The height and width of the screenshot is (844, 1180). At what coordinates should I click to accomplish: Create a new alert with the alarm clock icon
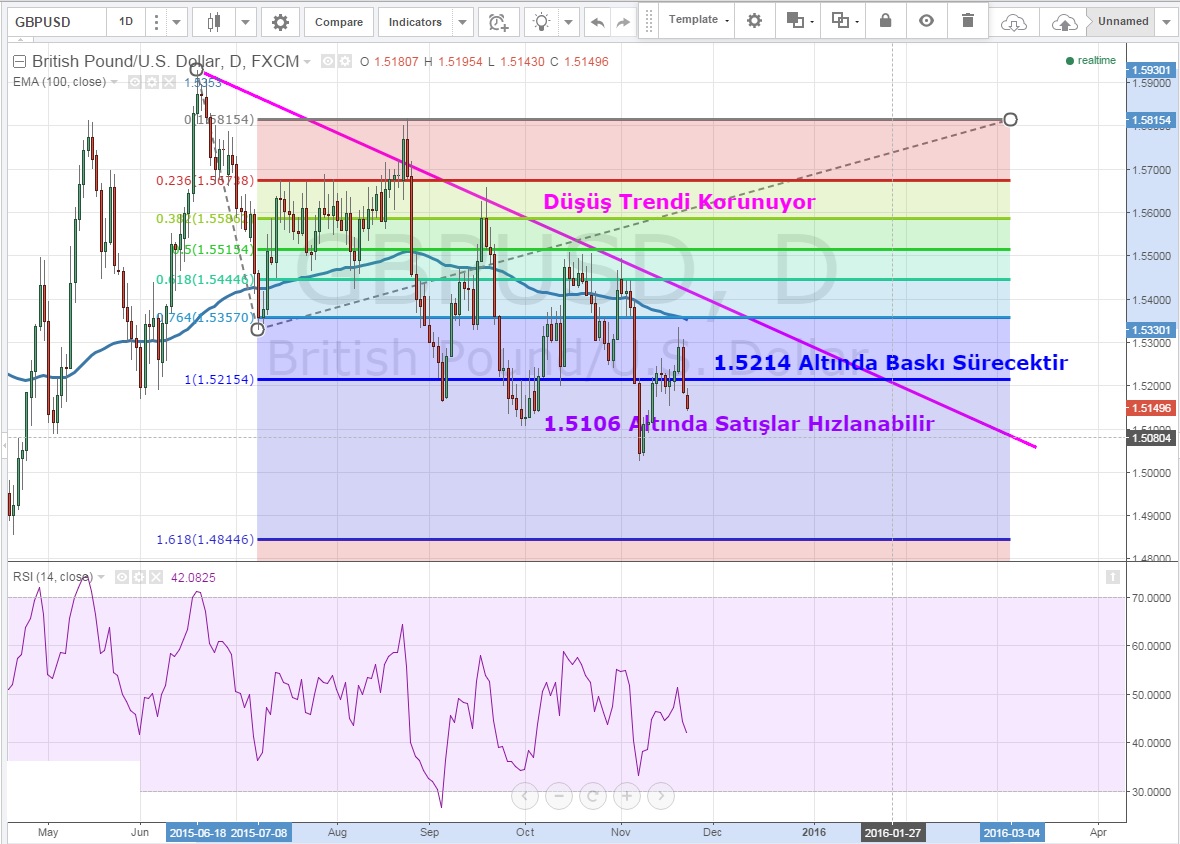(x=496, y=22)
